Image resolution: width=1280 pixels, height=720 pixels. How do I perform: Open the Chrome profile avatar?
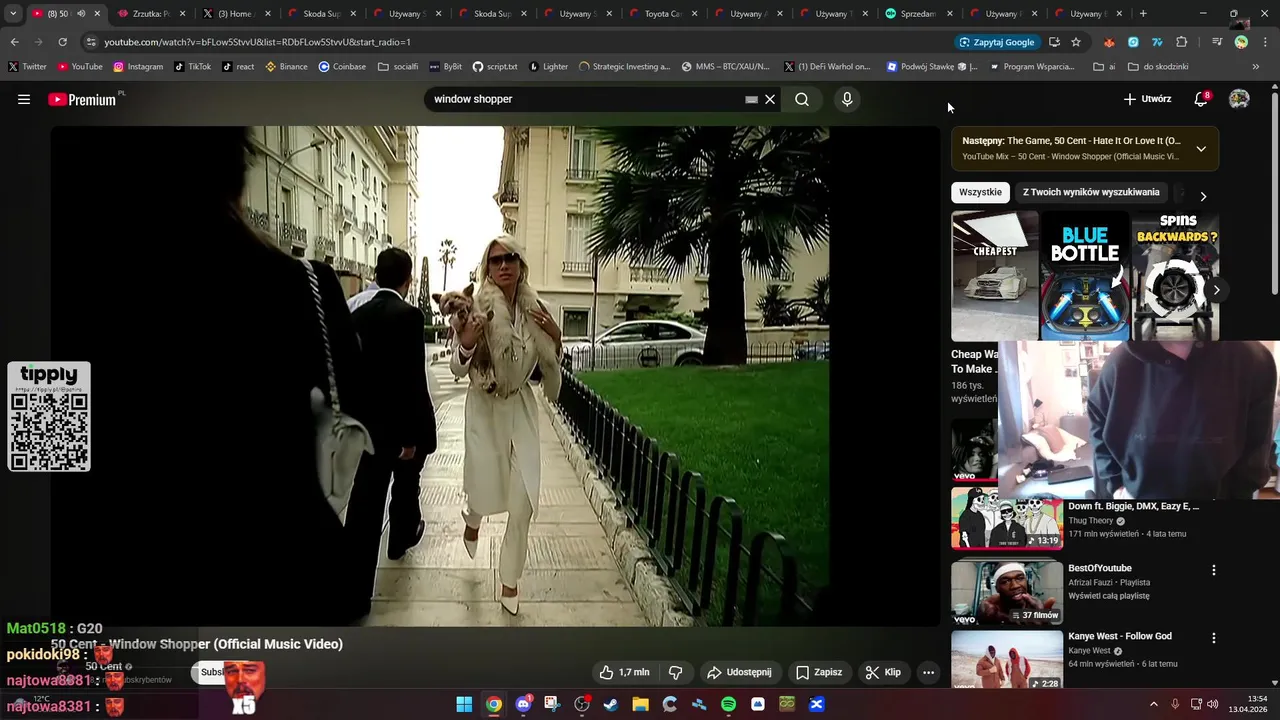point(1241,42)
